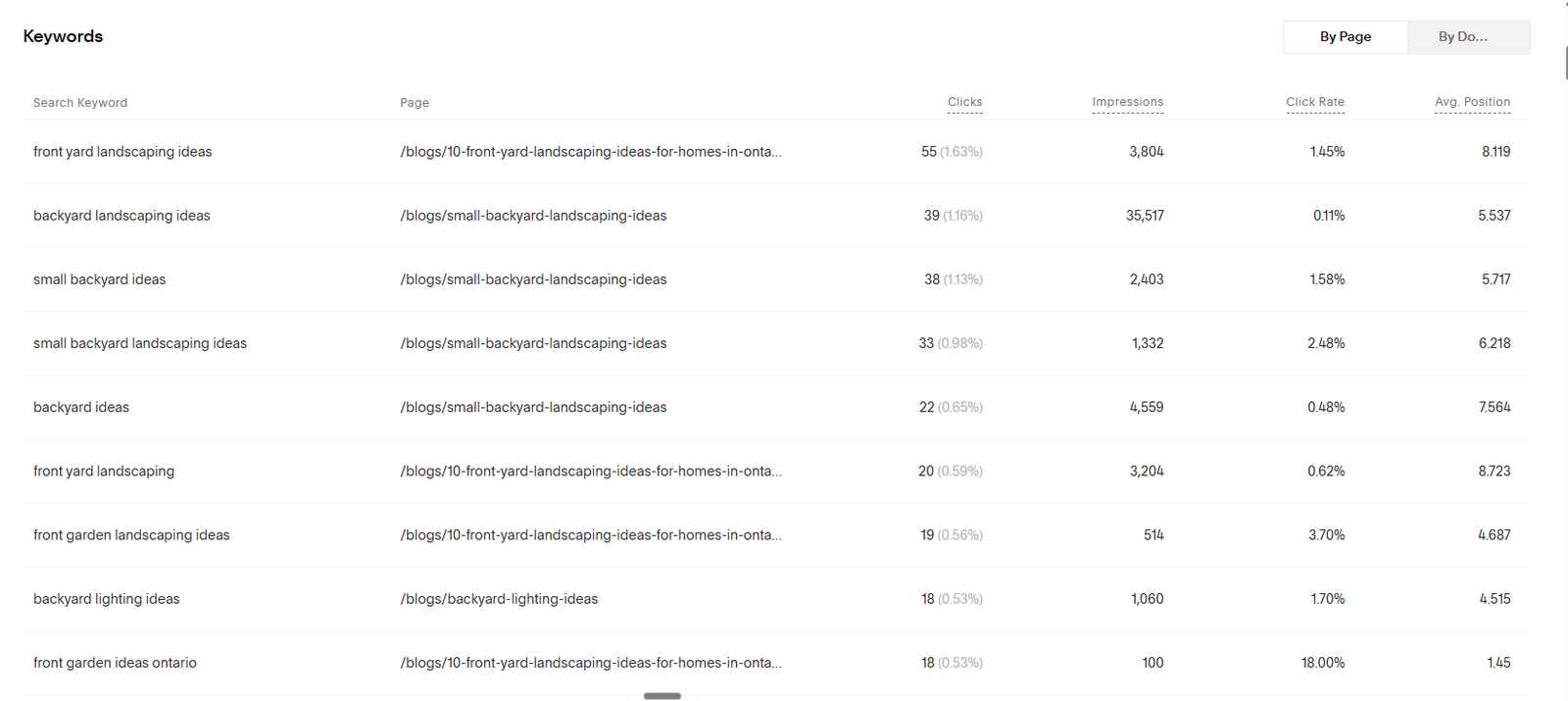Click the vertical scrollbar on the right edge
The height and width of the screenshot is (701, 1568).
coord(1565,61)
